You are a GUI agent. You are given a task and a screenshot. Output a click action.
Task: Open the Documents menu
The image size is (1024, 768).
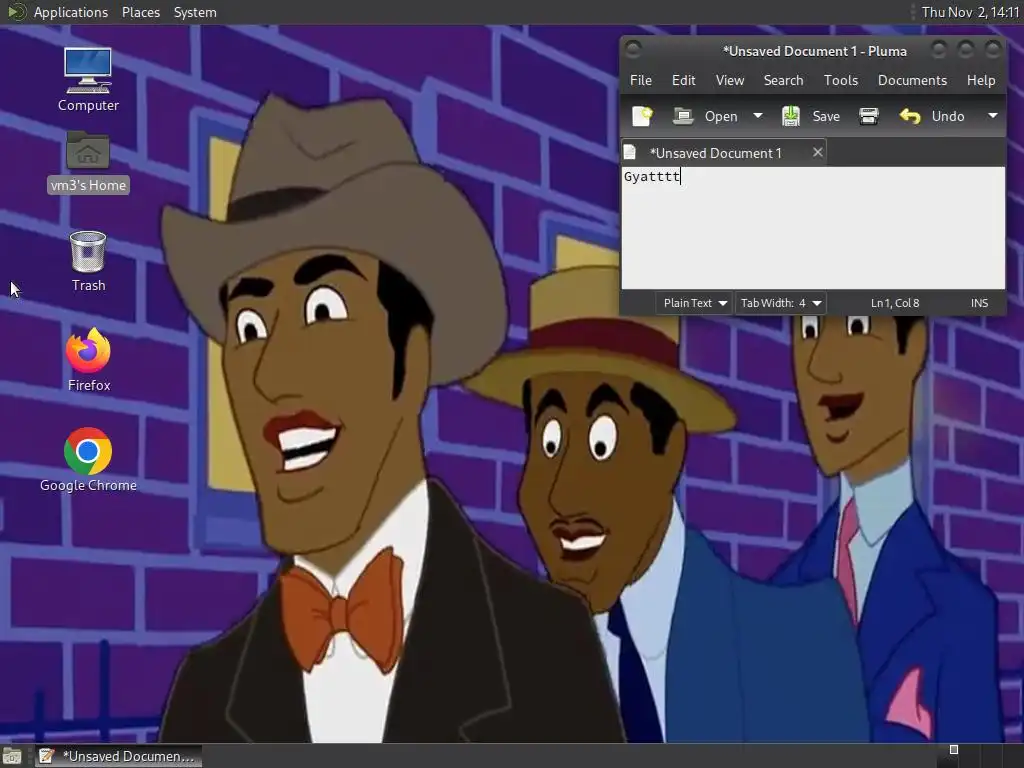pos(912,80)
